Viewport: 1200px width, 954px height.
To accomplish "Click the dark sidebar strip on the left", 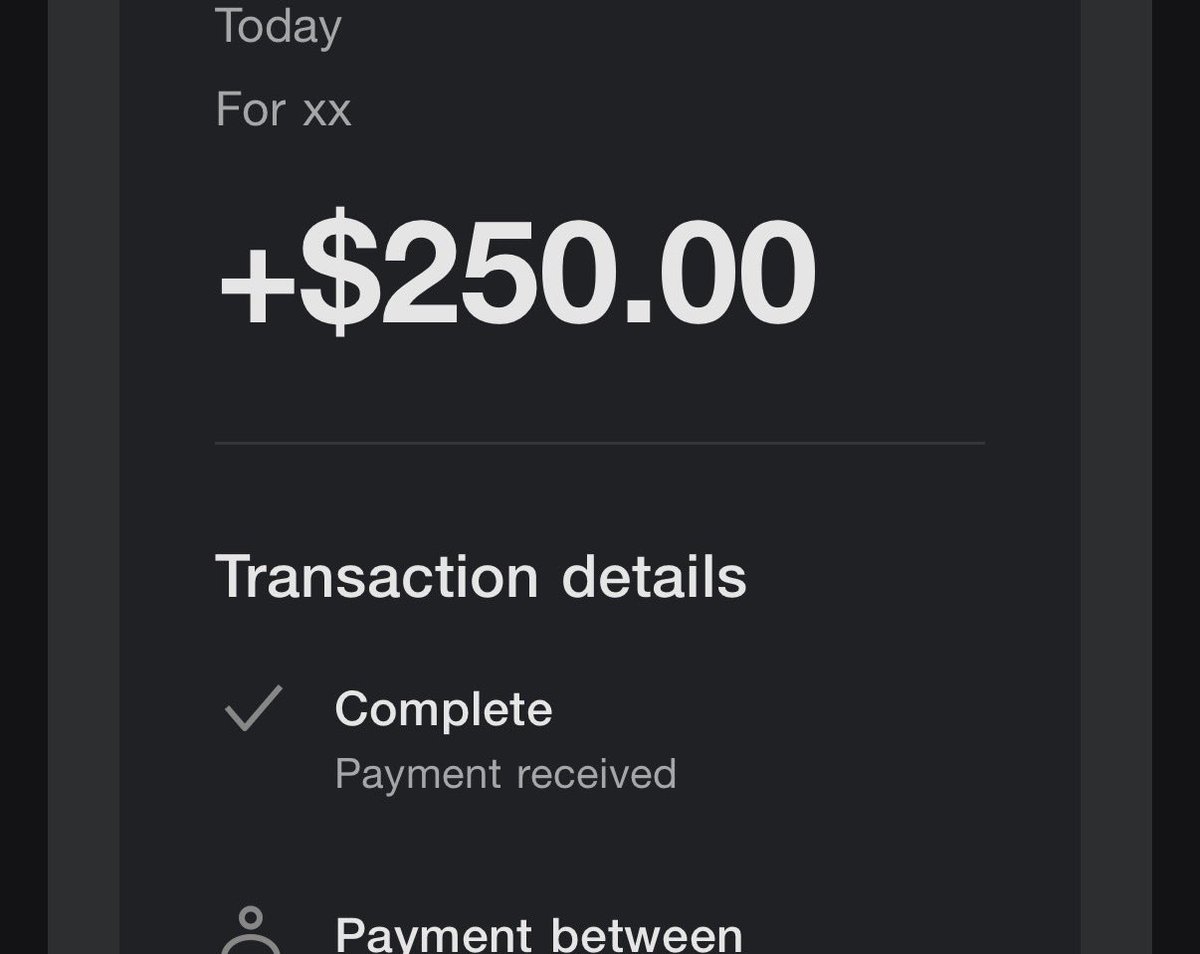I will (x=83, y=477).
